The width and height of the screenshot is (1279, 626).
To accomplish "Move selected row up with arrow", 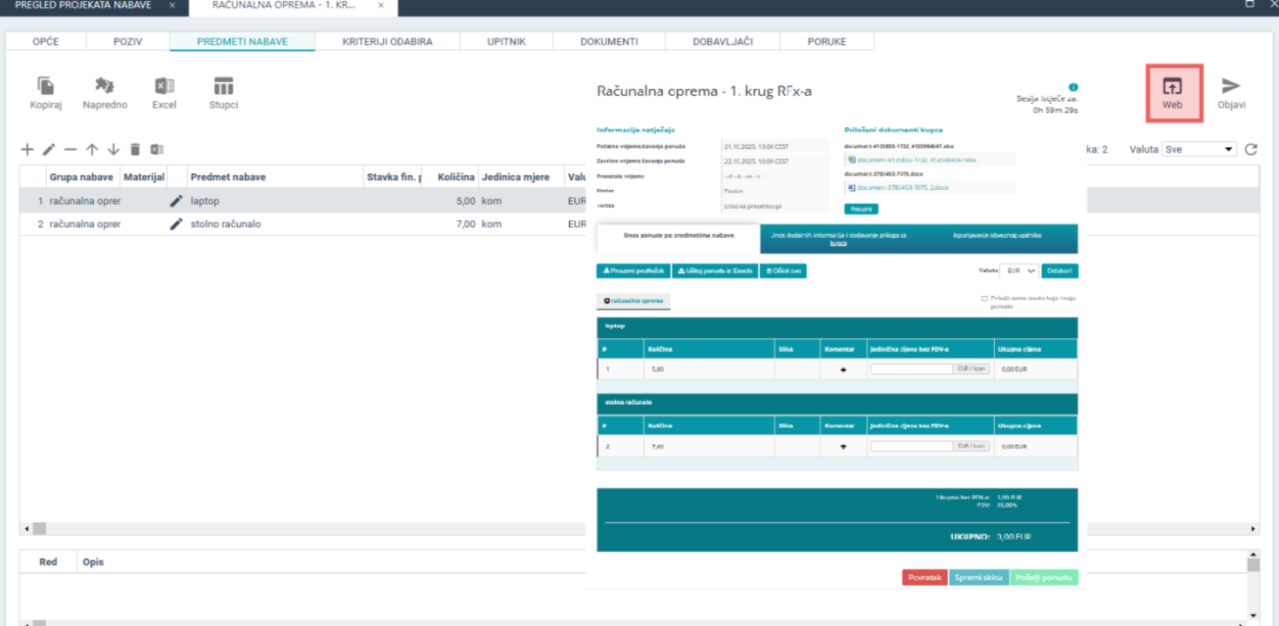I will tap(92, 149).
